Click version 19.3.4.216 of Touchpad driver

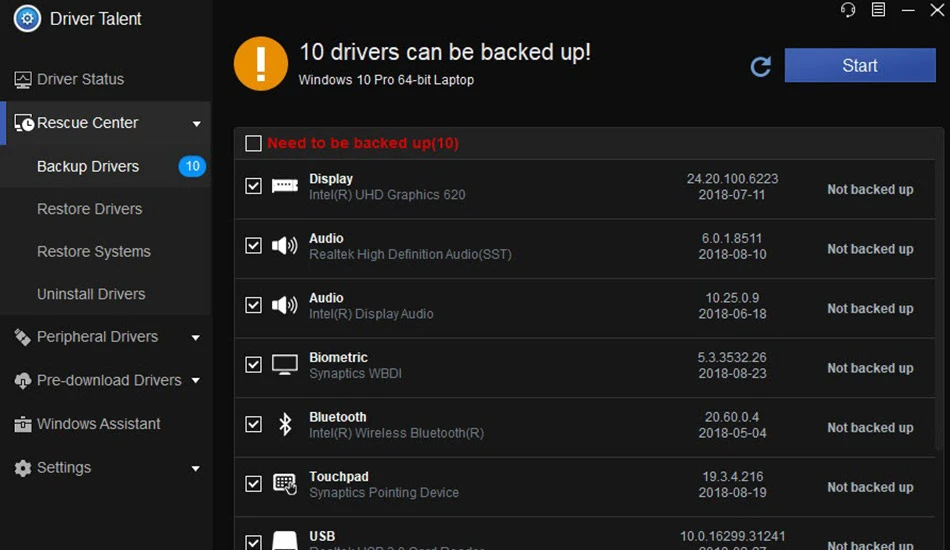pos(732,477)
